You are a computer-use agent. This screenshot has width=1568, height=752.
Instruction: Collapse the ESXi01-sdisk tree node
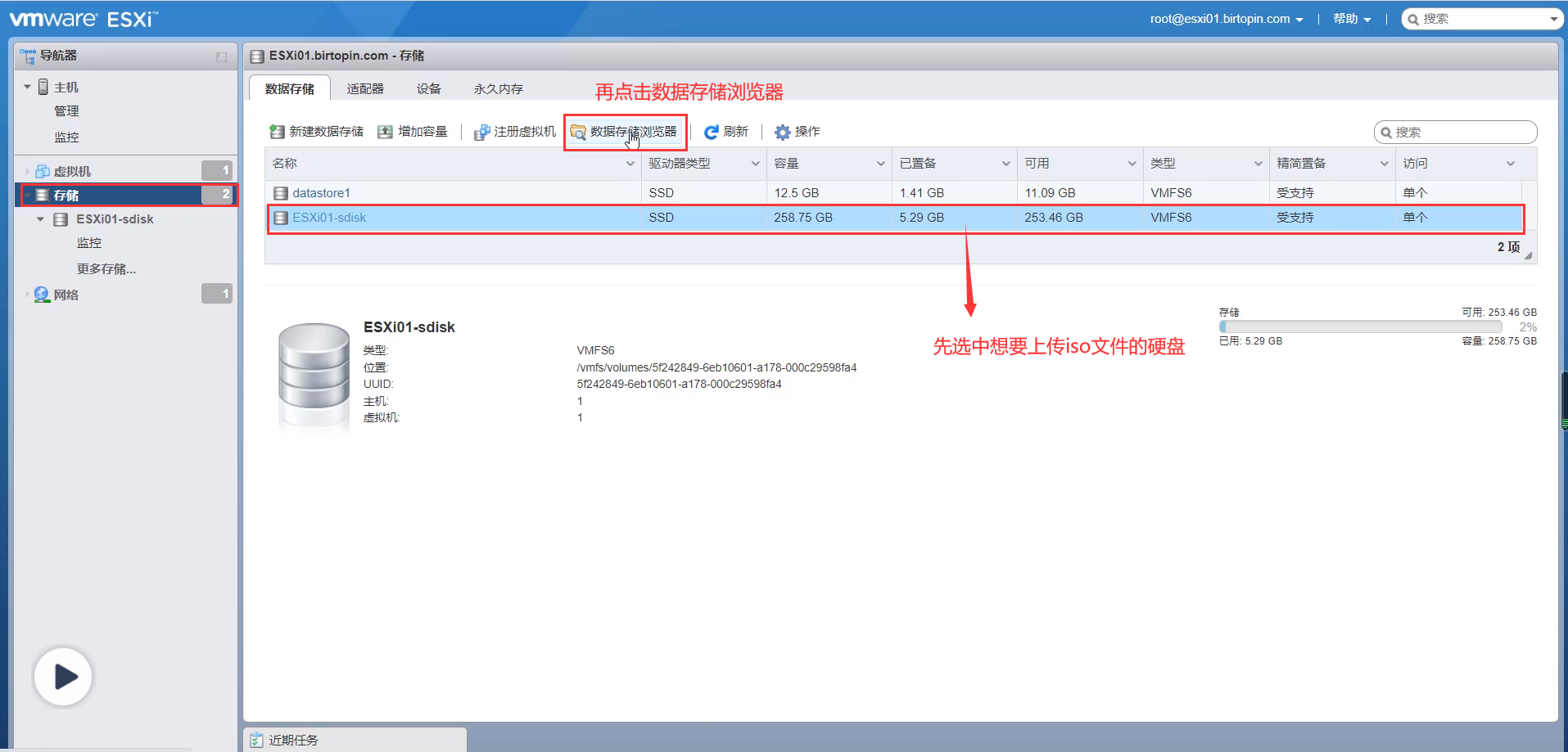pyautogui.click(x=41, y=219)
